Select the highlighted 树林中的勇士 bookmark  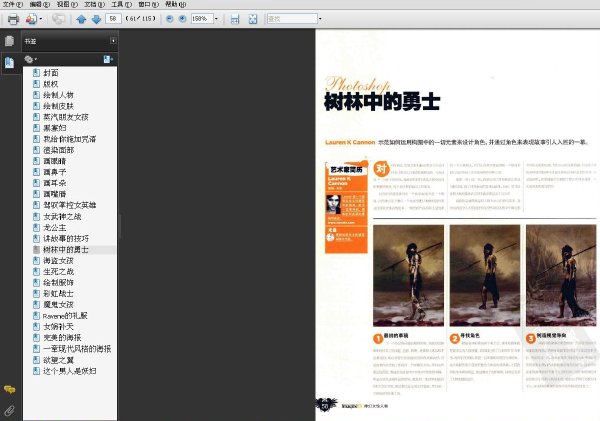tap(66, 250)
